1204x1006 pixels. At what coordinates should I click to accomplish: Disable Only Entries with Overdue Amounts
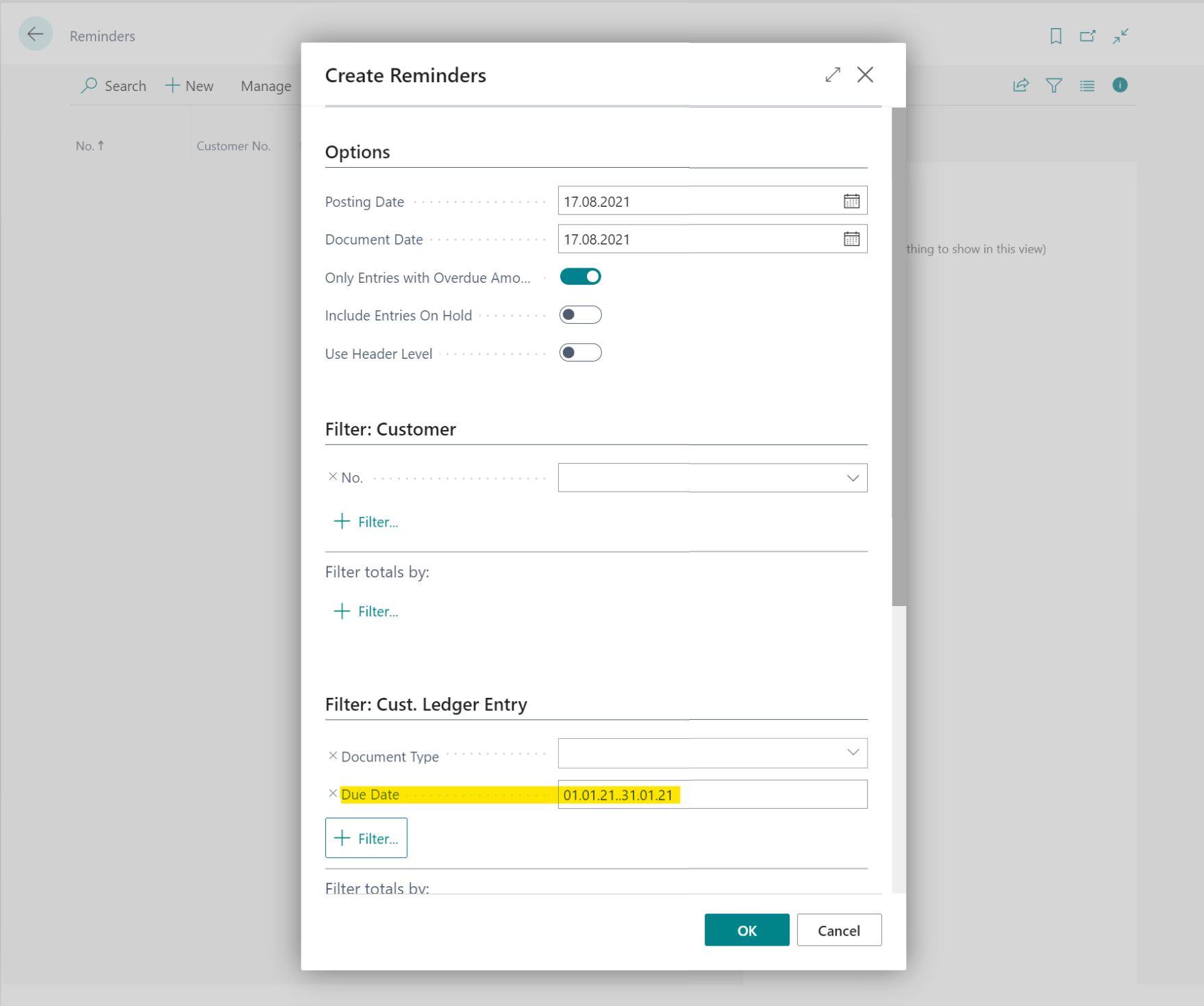coord(580,276)
